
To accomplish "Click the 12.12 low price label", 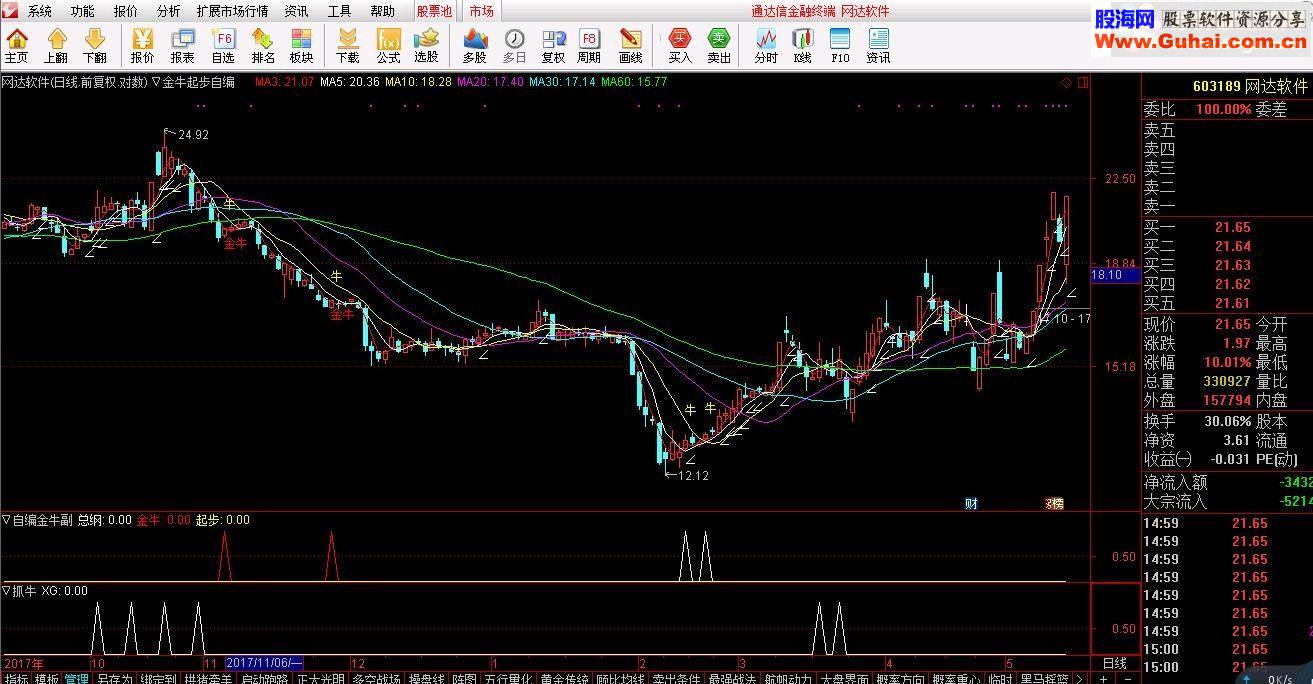I will 693,476.
